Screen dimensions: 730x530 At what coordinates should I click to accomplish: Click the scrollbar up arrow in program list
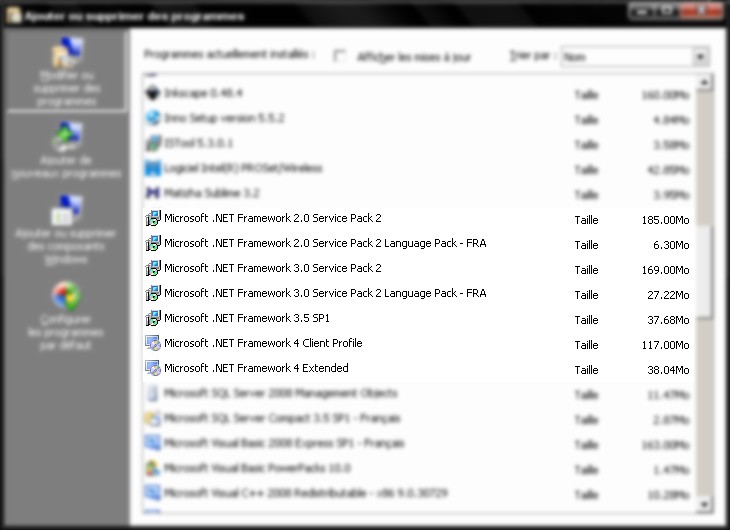704,82
